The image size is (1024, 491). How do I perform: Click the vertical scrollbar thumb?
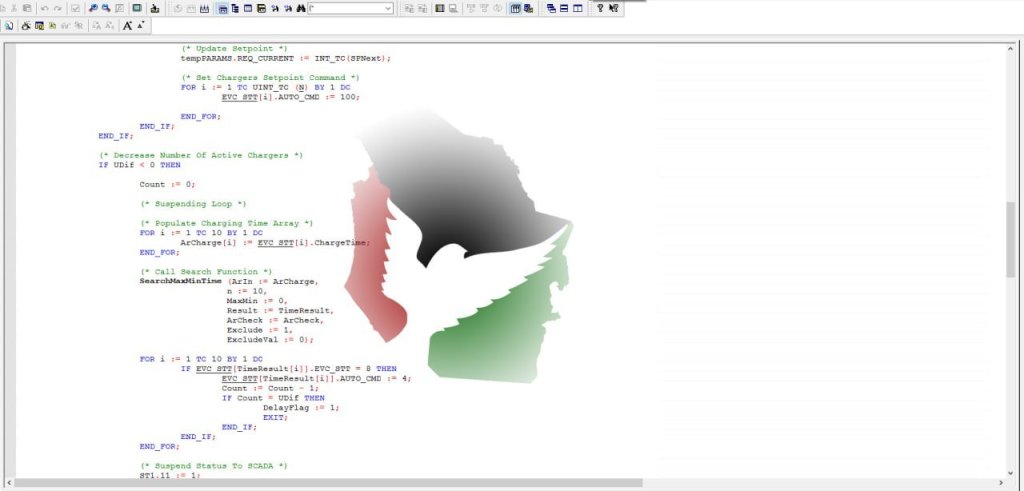[x=1010, y=240]
